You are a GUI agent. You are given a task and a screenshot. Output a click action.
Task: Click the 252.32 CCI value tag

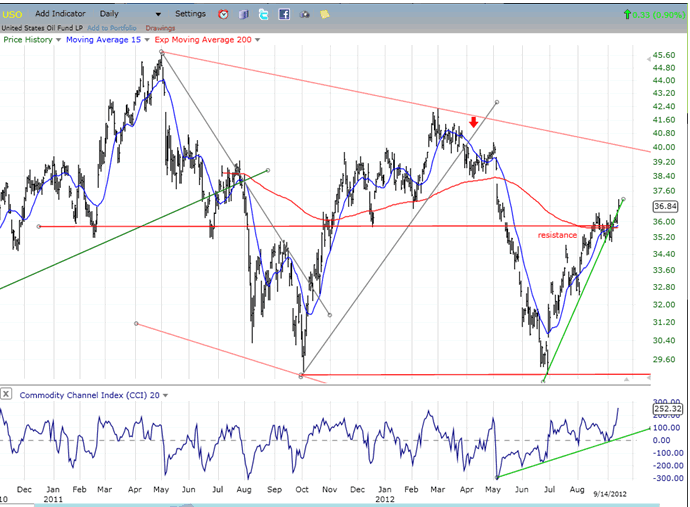coord(668,409)
